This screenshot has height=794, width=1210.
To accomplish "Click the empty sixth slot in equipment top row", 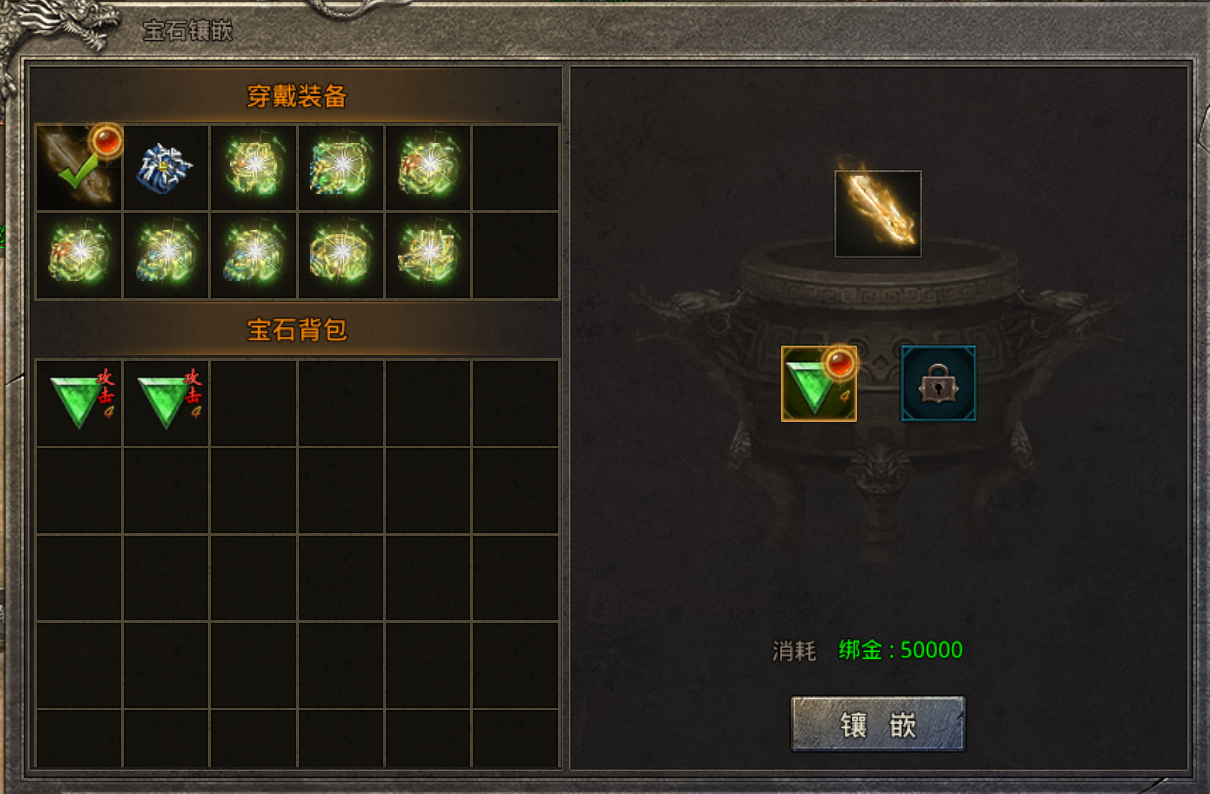I will pos(515,168).
